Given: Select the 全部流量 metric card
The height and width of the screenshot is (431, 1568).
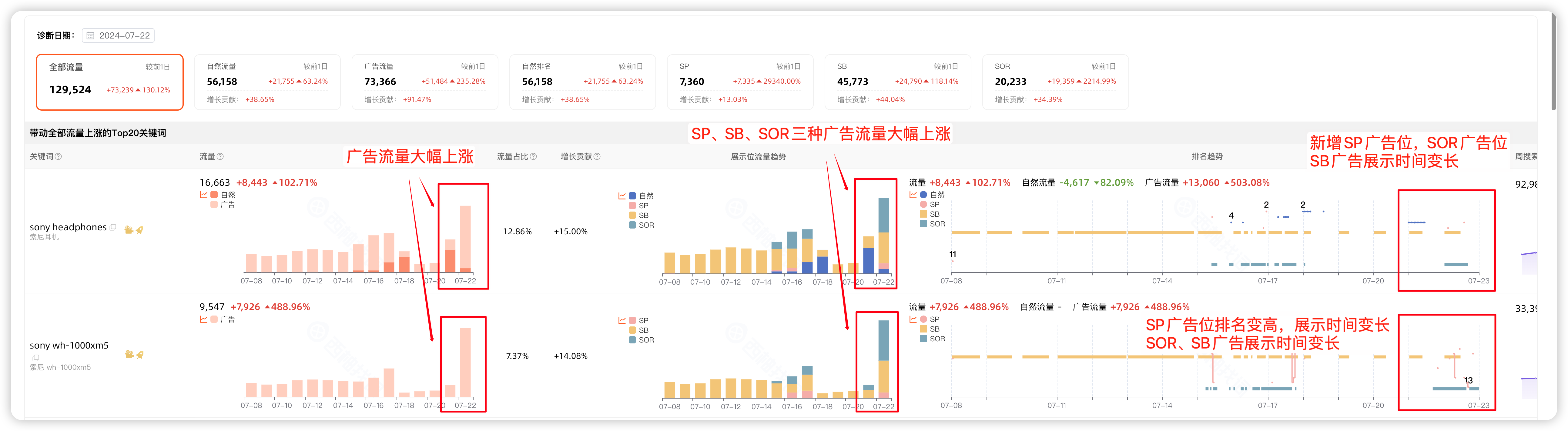Looking at the screenshot, I should click(109, 82).
